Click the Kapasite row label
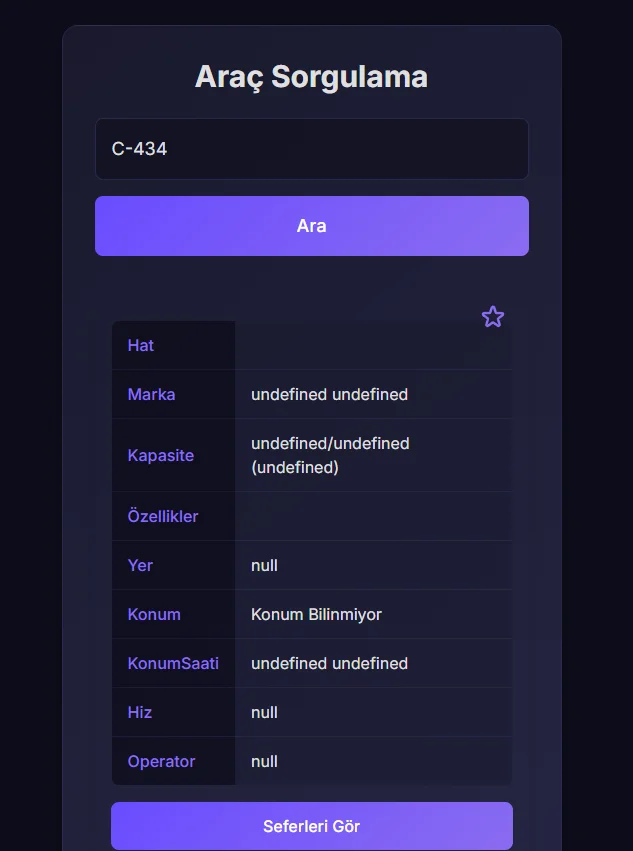The image size is (633, 851). 160,455
